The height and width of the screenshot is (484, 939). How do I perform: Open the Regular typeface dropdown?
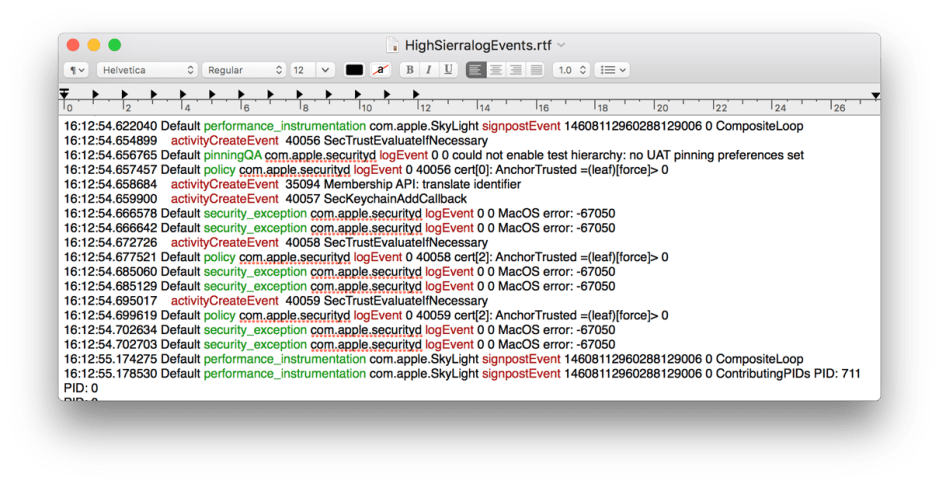pos(244,70)
